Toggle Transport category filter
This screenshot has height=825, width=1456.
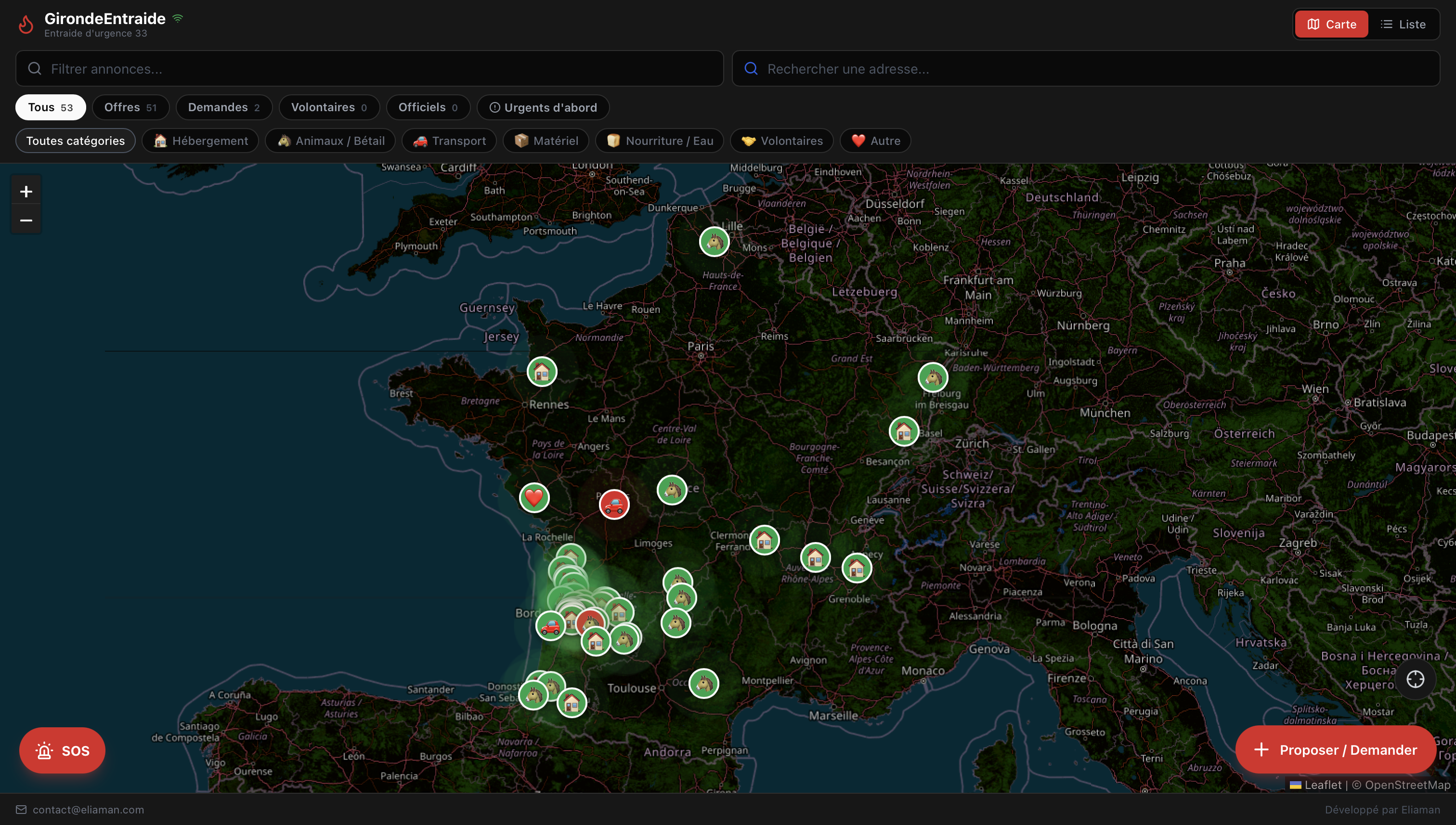(449, 141)
